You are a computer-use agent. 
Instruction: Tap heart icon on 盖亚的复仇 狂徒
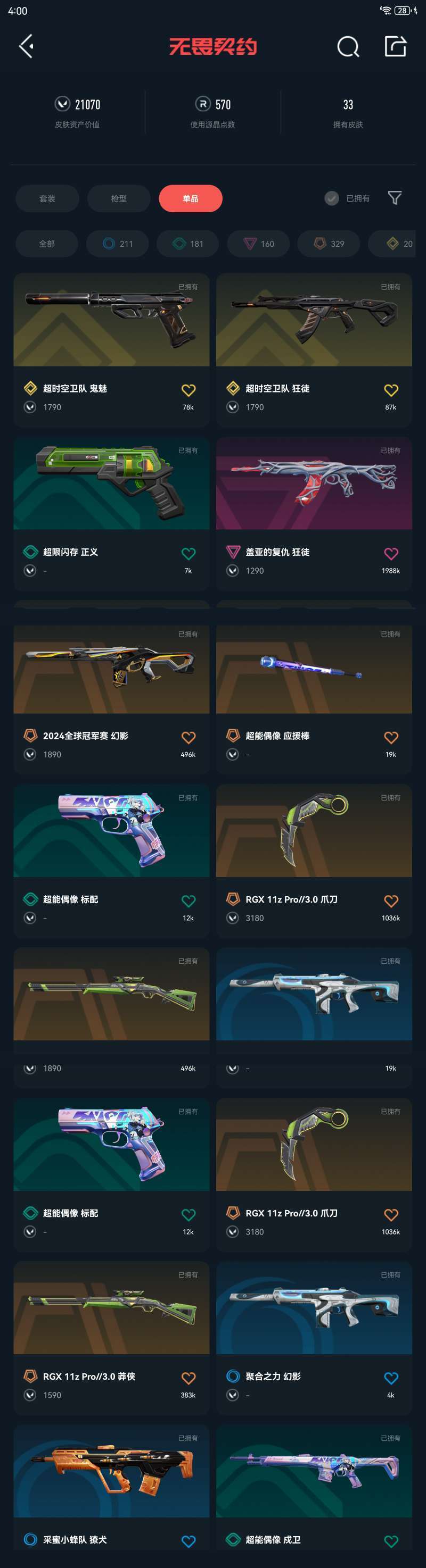[391, 554]
